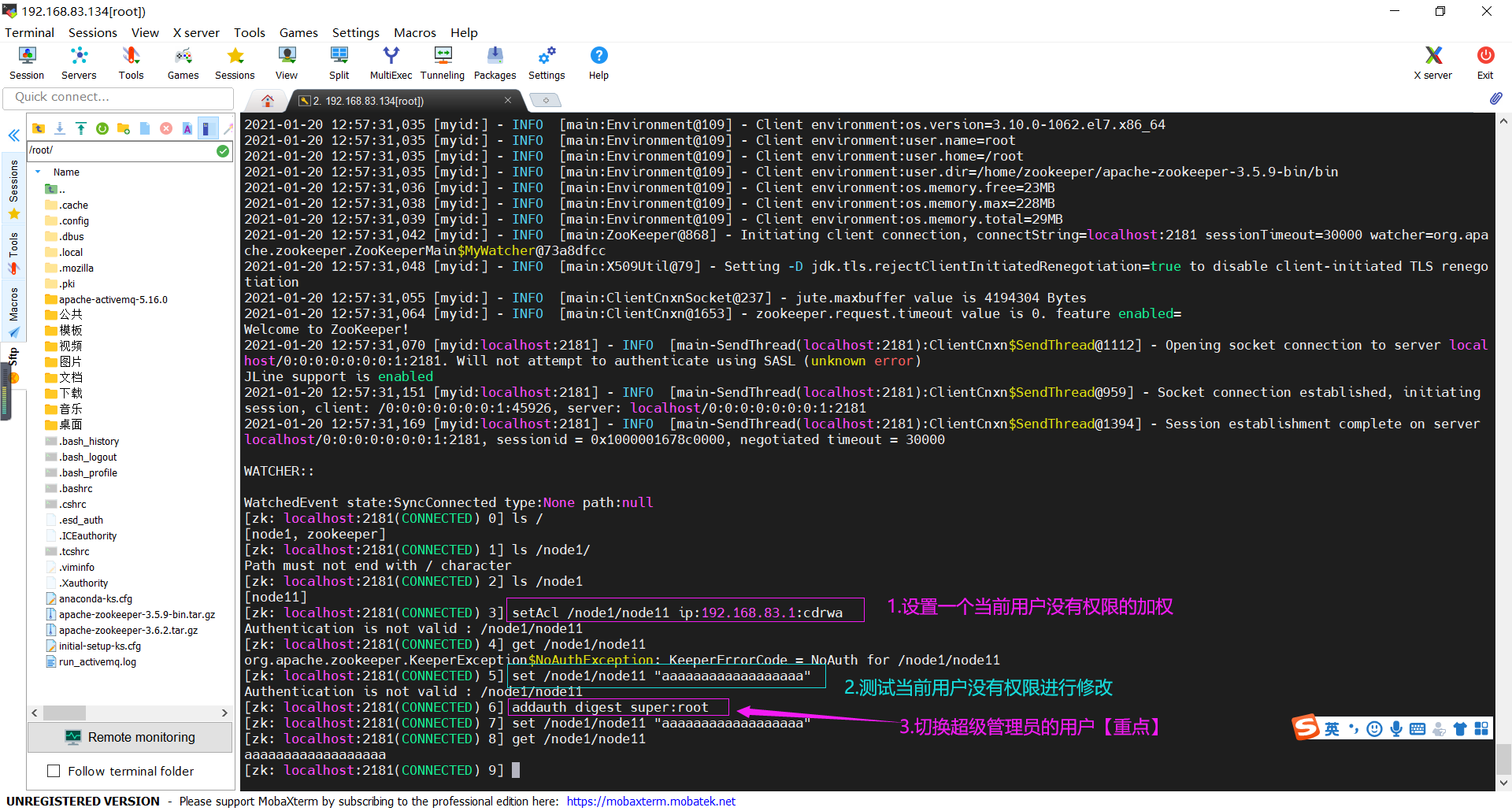Create a new file in SFTP browser
This screenshot has height=811, width=1512.
point(145,128)
